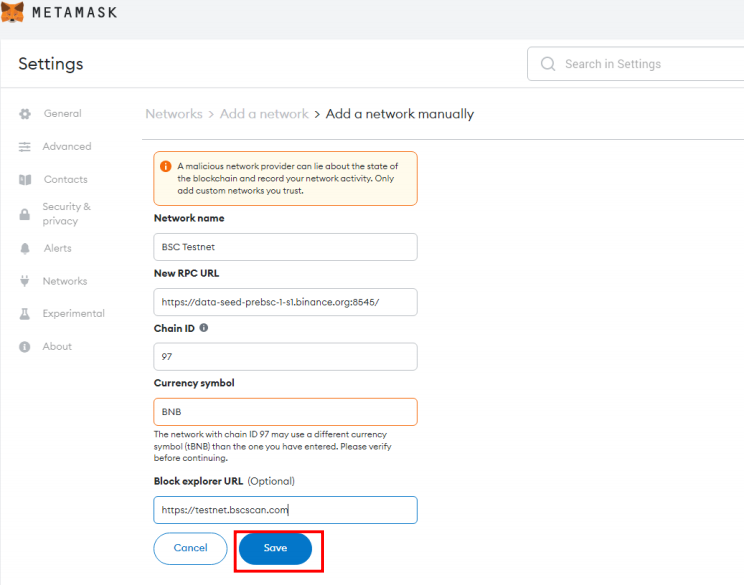Focus the Network name field
The image size is (744, 585).
pos(285,247)
